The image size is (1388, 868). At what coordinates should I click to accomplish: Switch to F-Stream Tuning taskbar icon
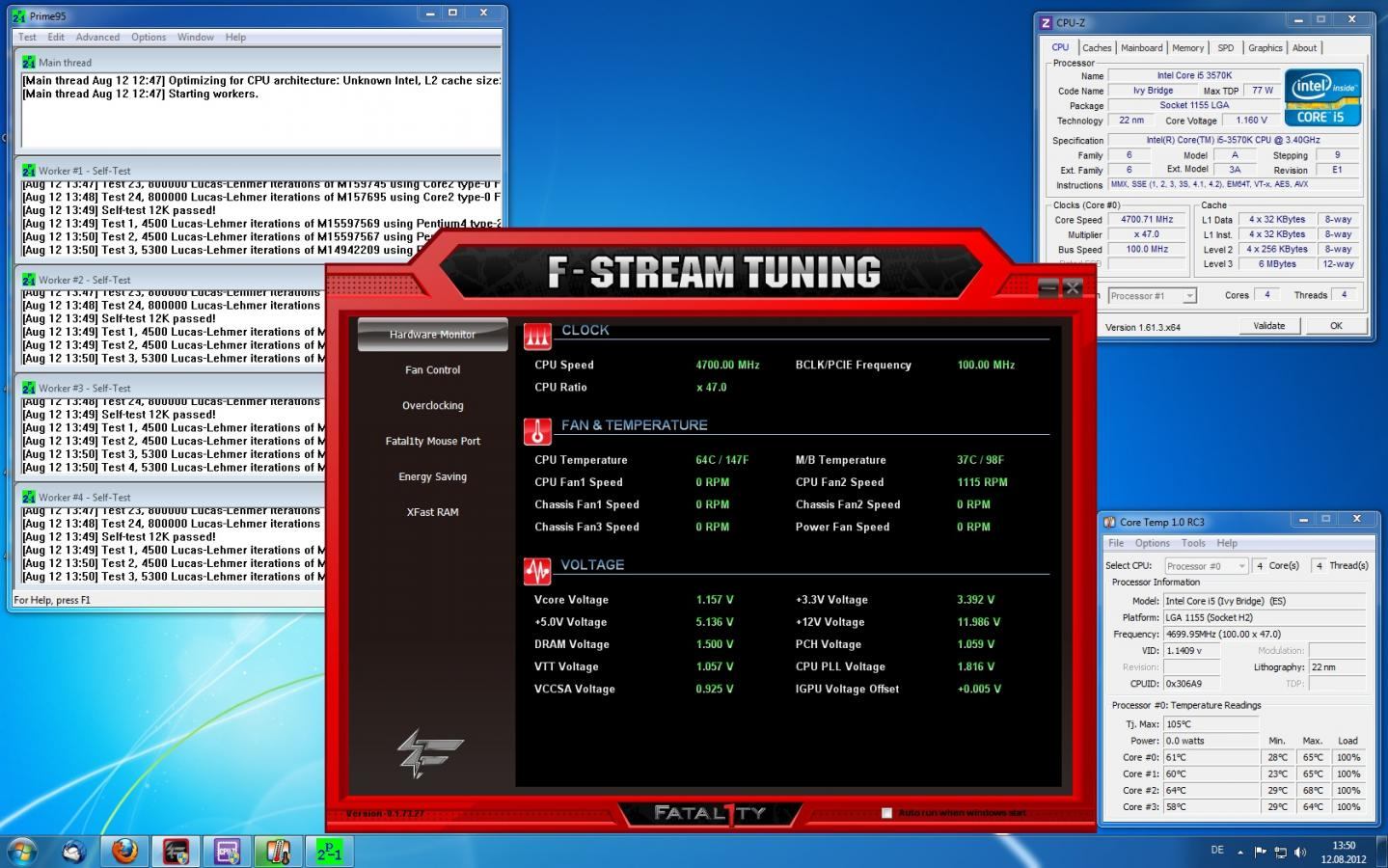click(176, 852)
